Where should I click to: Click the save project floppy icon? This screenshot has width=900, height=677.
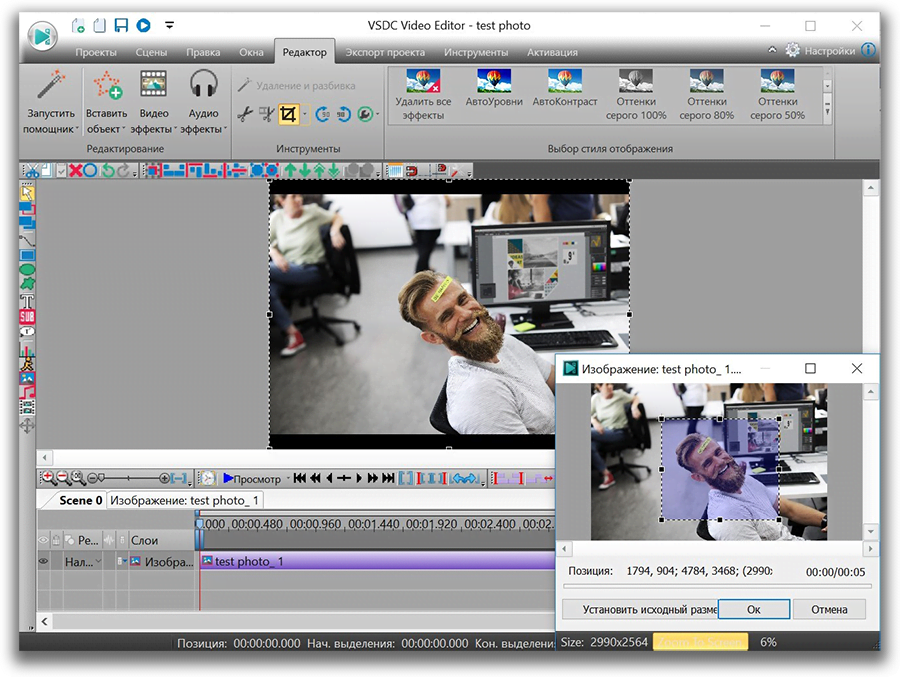coord(121,25)
